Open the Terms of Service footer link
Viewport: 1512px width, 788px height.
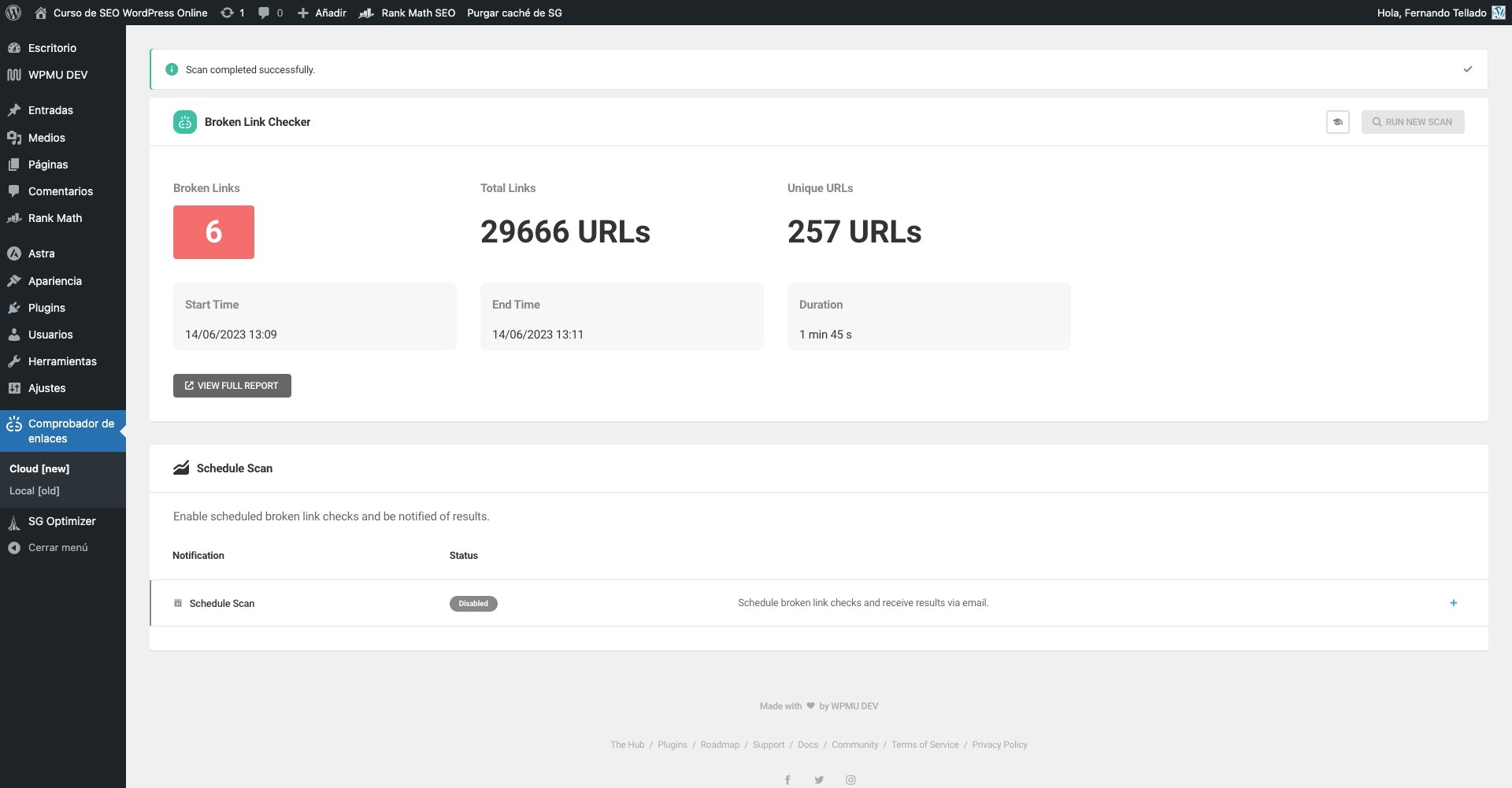[925, 745]
